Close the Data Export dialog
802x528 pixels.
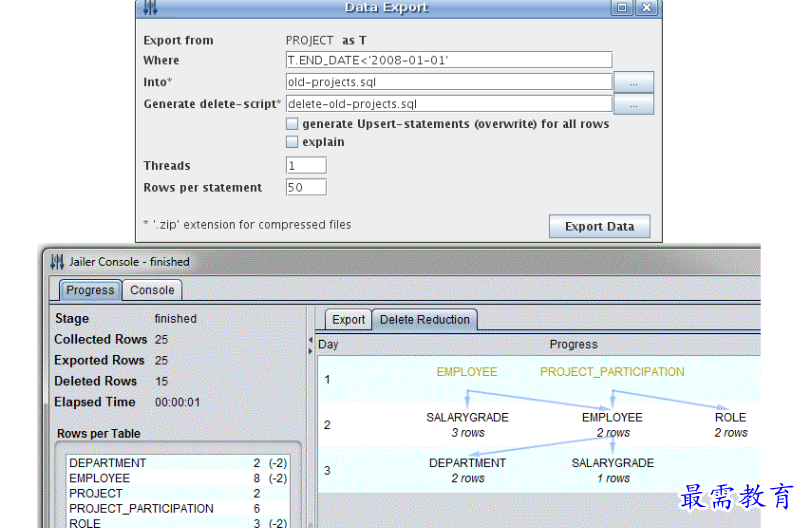[x=647, y=7]
